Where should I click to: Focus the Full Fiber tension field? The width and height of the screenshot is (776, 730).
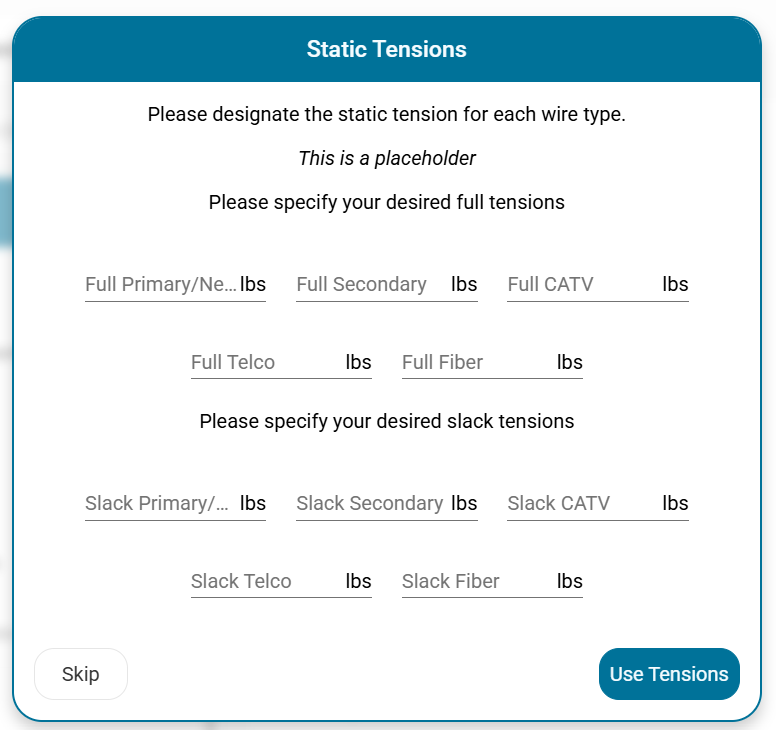pyautogui.click(x=477, y=363)
